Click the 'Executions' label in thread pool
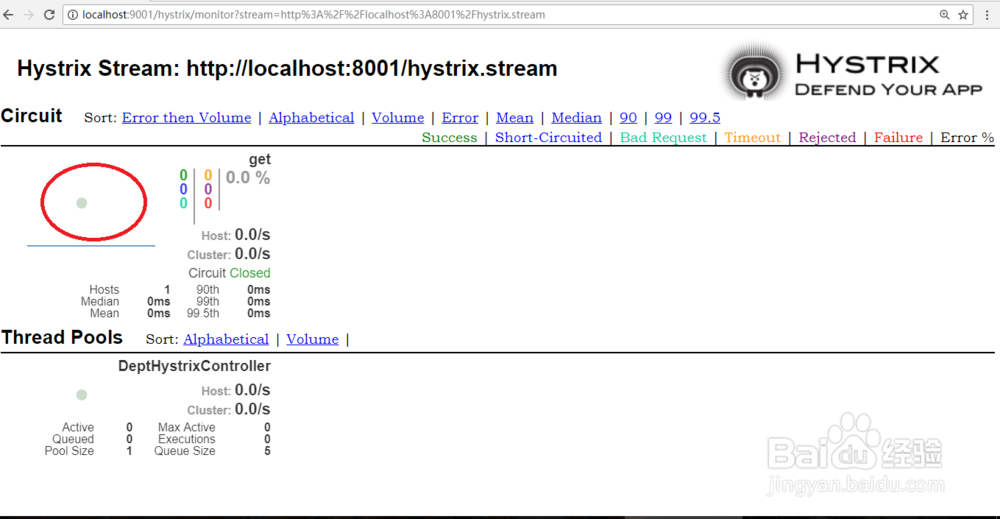 pyautogui.click(x=186, y=439)
